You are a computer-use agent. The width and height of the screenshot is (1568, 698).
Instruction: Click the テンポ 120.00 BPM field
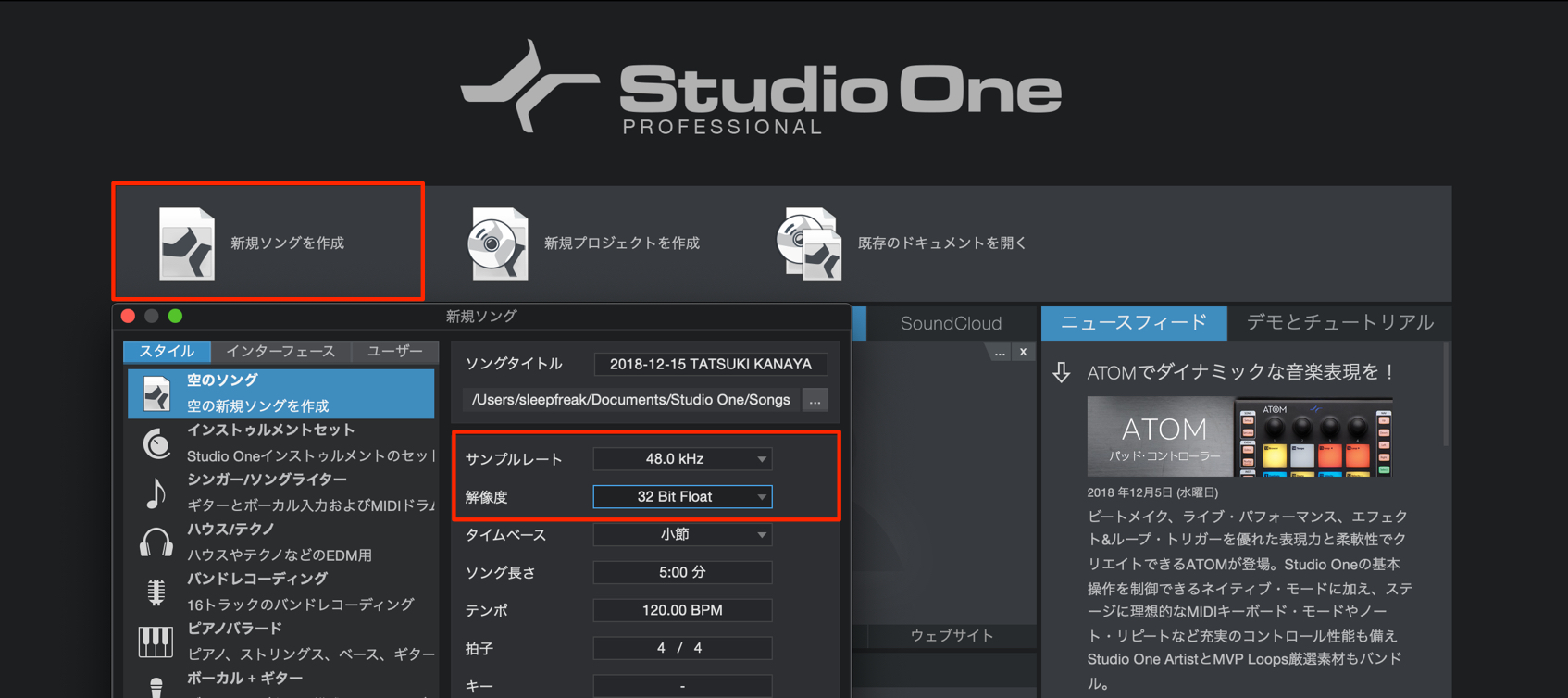click(682, 611)
